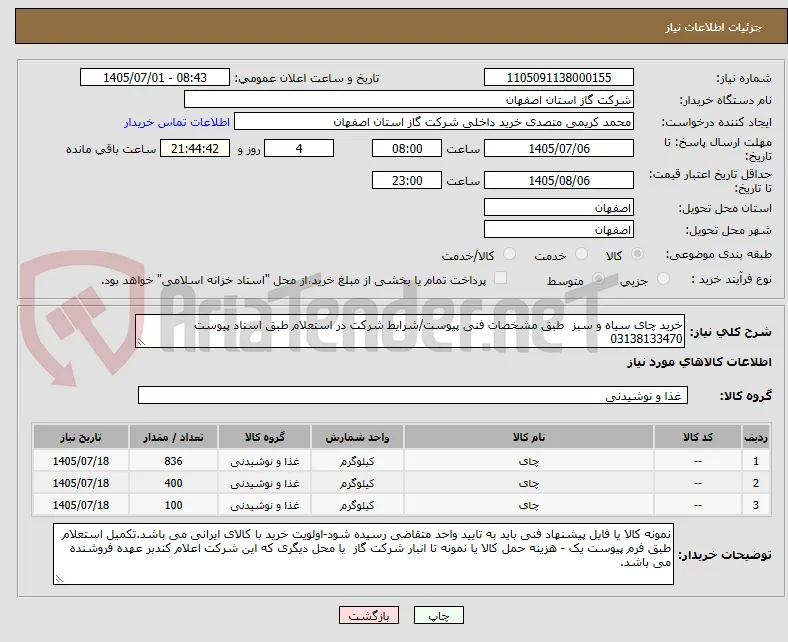
Task: Click the buyer notes textarea resize handle
Action: [59, 579]
